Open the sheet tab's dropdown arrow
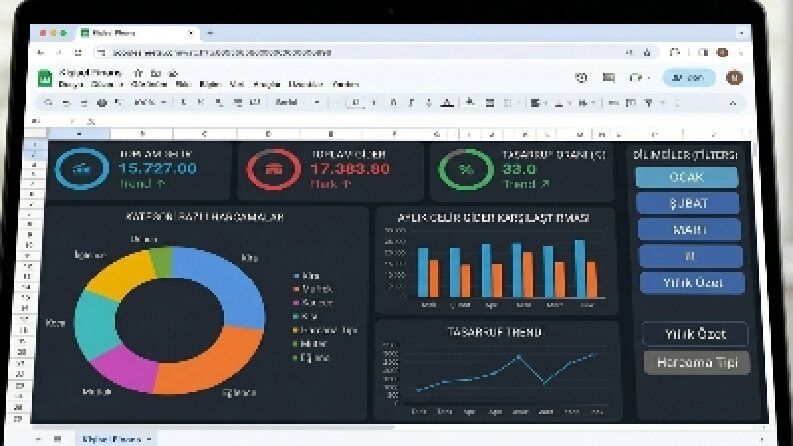Viewport: 793px width, 446px height. click(x=149, y=439)
